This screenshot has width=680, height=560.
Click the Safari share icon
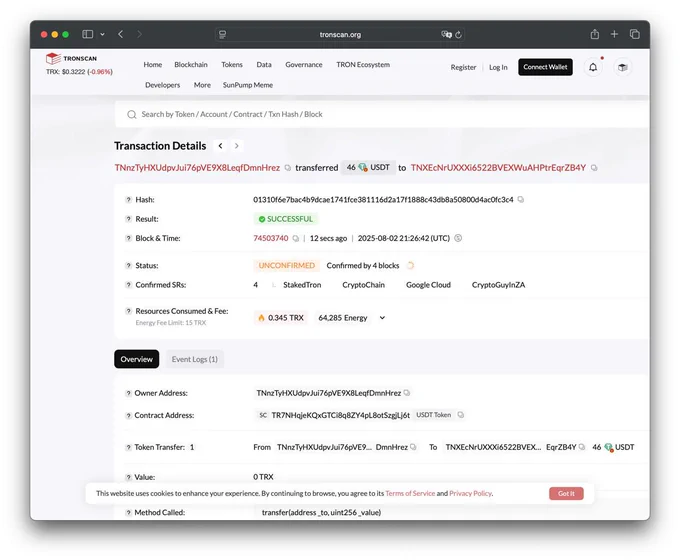pos(595,34)
